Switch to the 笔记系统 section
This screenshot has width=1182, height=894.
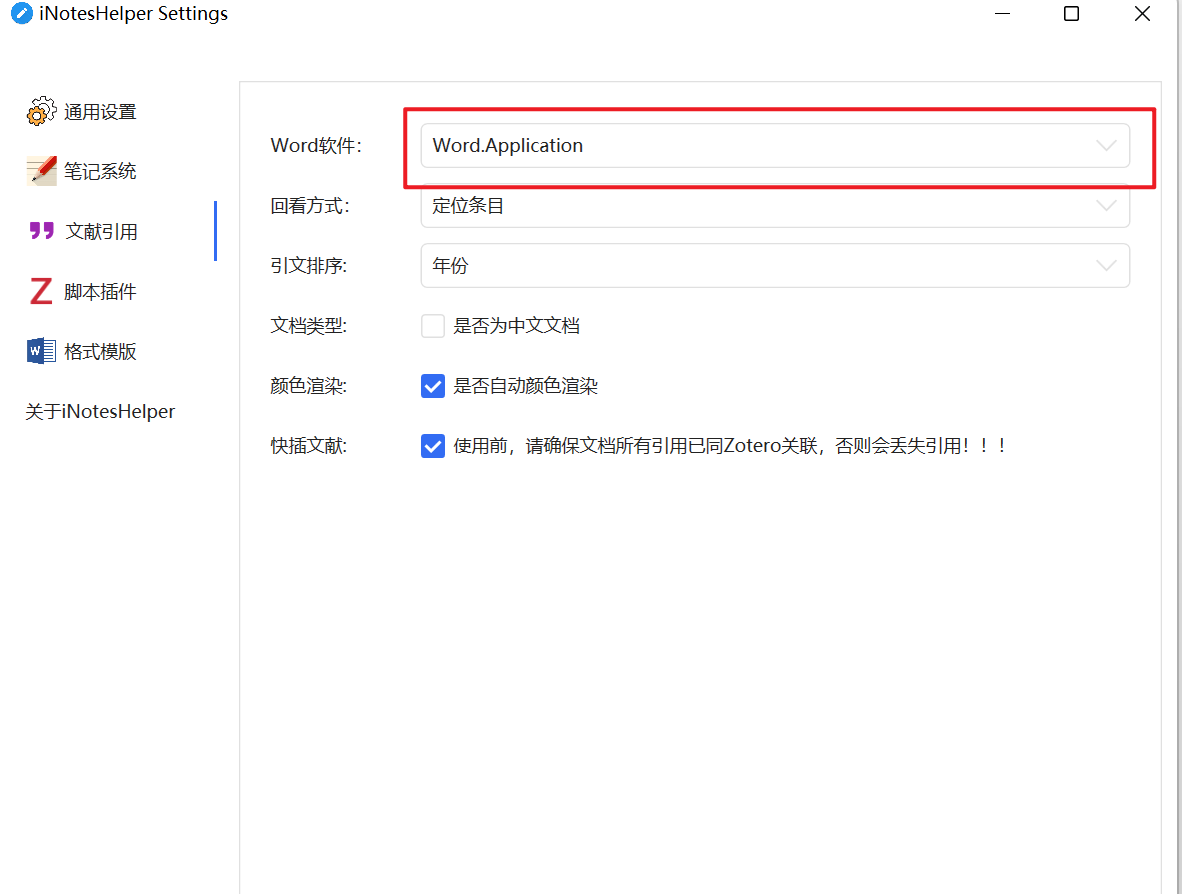click(100, 171)
